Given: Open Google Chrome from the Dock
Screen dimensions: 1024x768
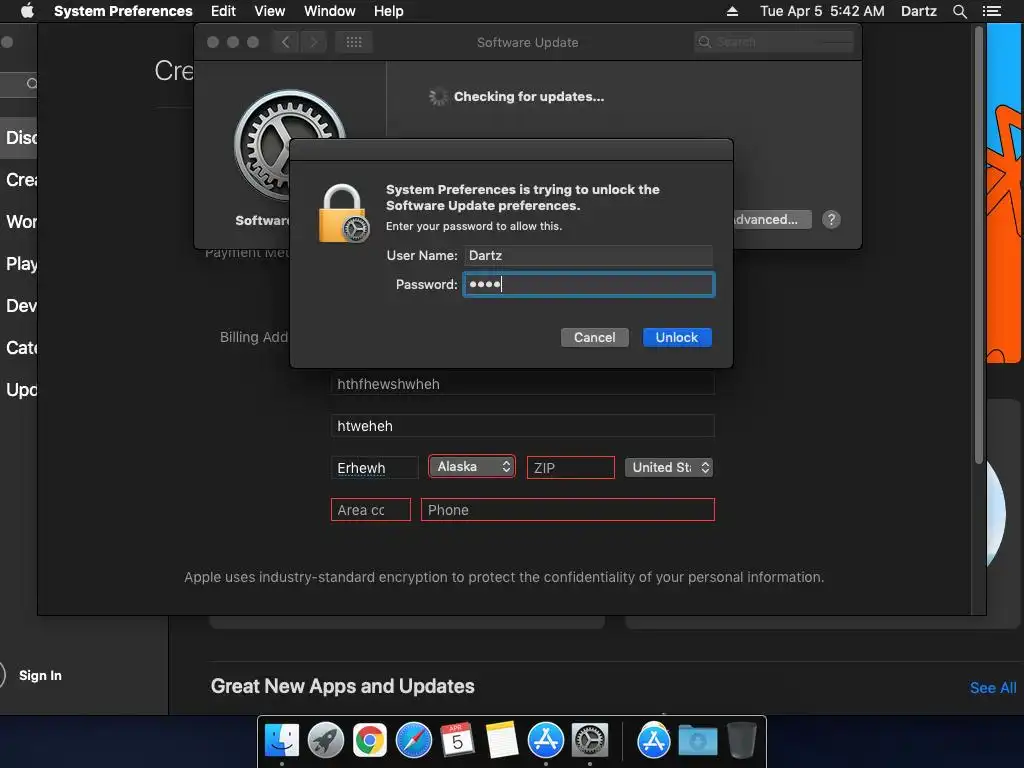Looking at the screenshot, I should (x=370, y=741).
